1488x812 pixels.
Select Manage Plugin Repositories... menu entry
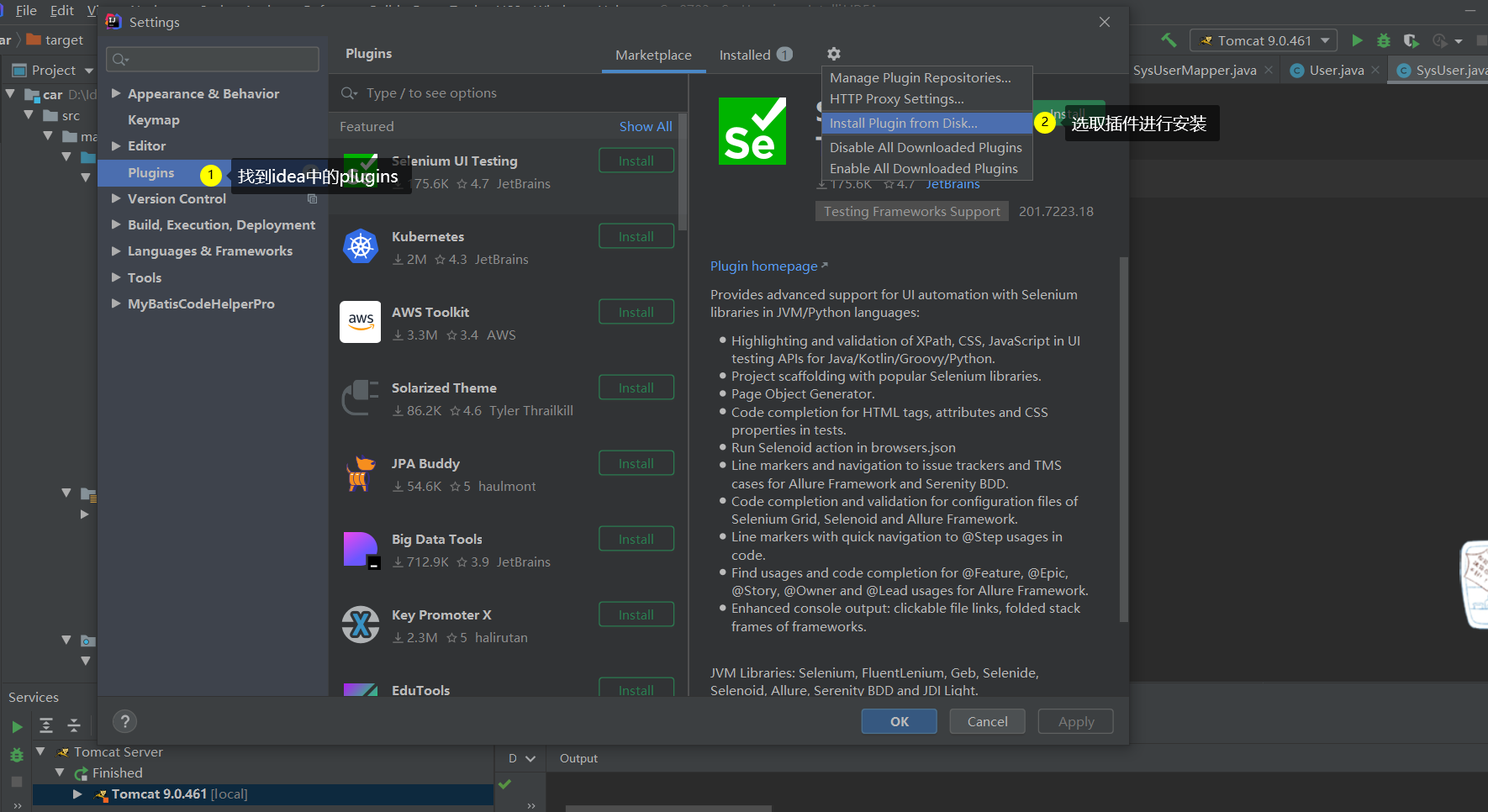(x=926, y=77)
